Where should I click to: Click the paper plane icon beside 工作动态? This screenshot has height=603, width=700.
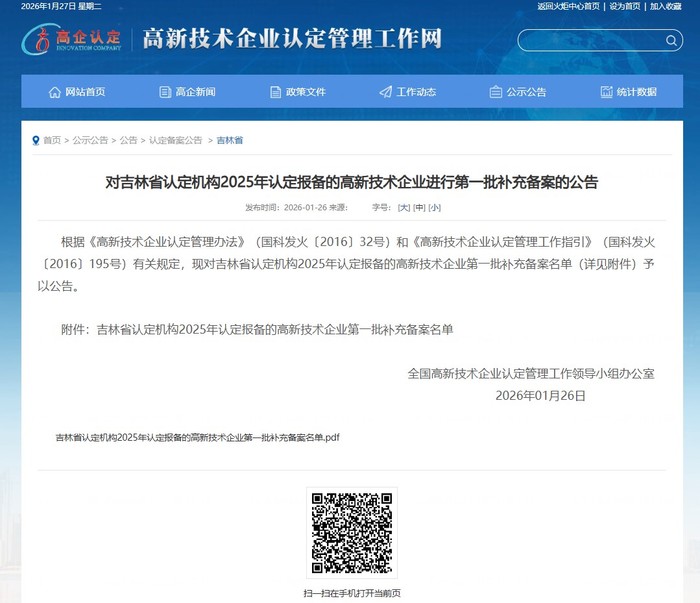tap(386, 92)
